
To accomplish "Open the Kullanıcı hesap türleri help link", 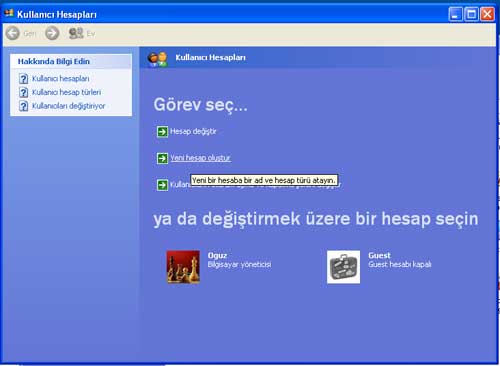I will (x=66, y=92).
